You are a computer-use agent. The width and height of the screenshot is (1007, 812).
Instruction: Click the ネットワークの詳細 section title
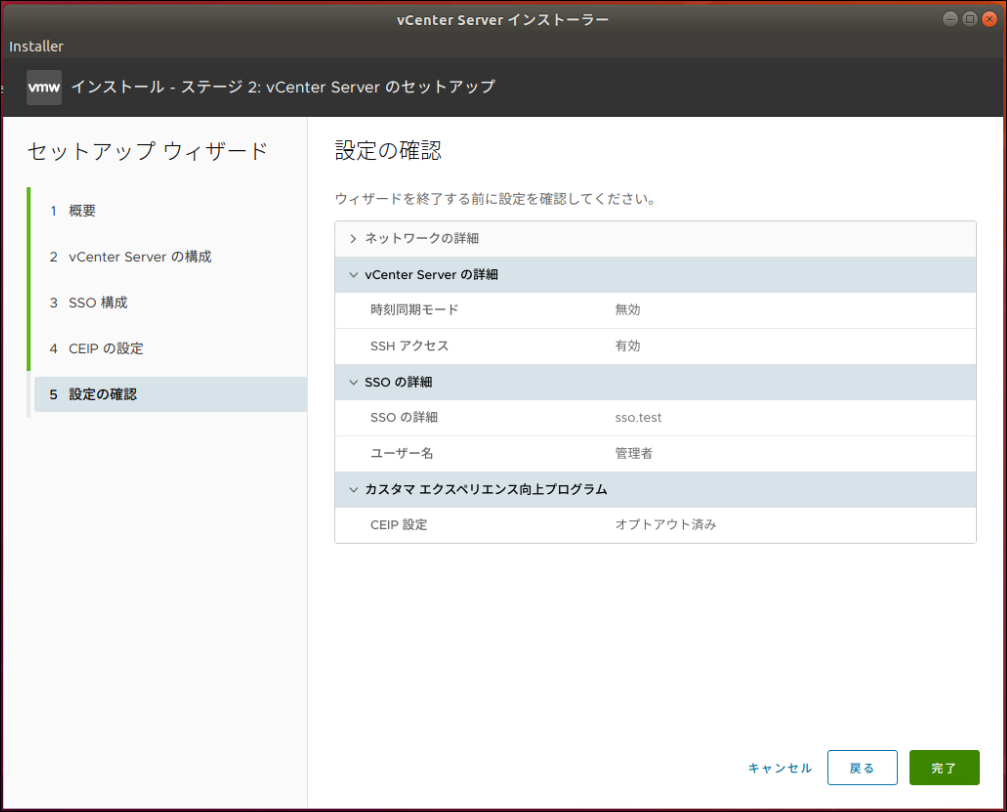(x=421, y=239)
